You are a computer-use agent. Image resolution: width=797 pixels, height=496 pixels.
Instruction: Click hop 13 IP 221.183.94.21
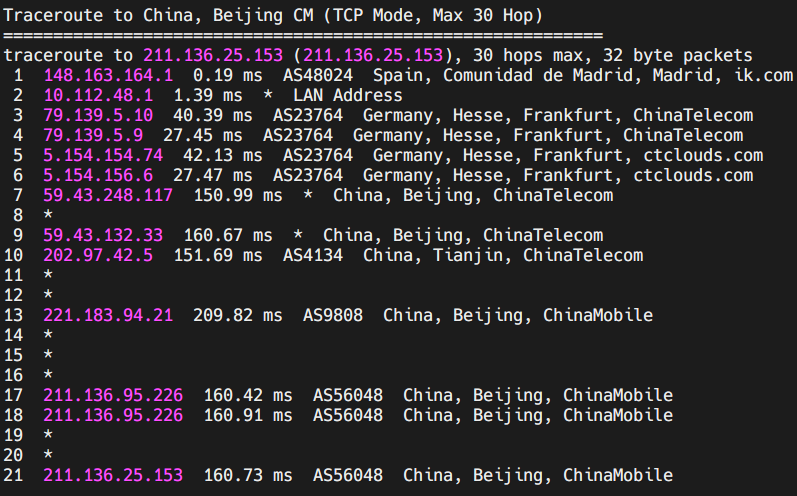click(x=108, y=315)
